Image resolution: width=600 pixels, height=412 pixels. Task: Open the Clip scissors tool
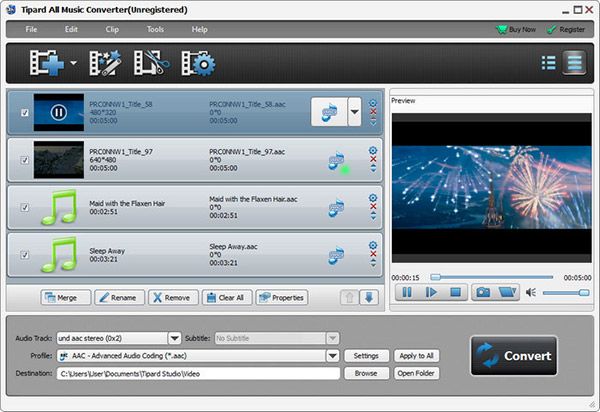point(152,62)
